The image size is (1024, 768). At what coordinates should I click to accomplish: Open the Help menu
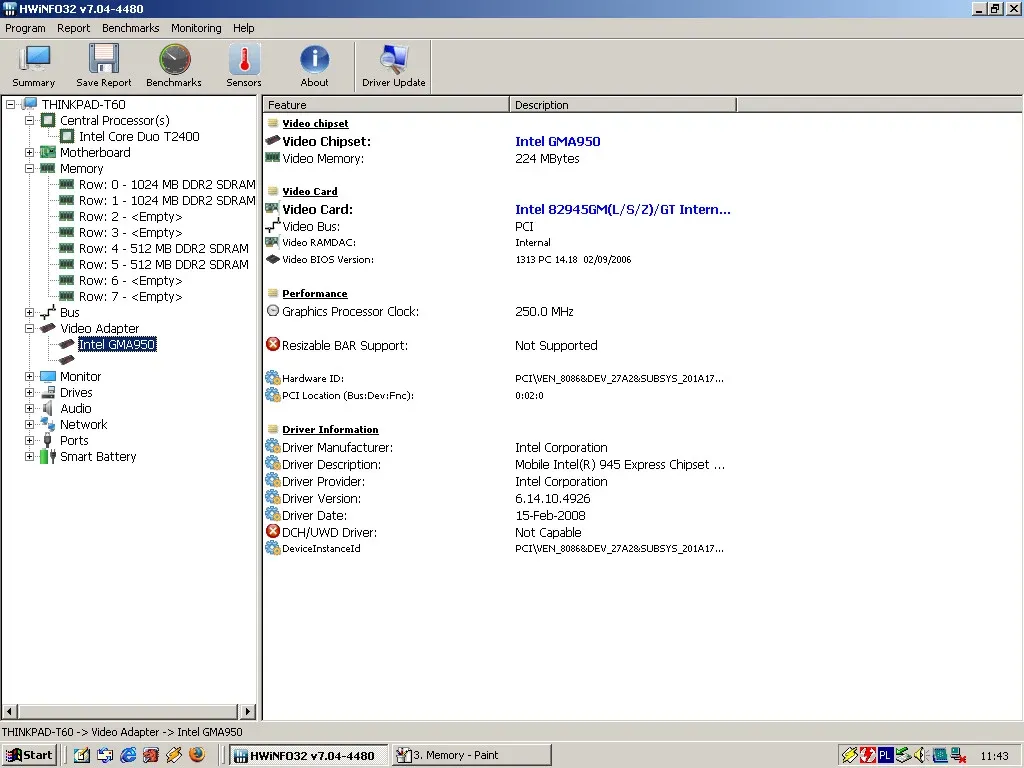pyautogui.click(x=244, y=28)
